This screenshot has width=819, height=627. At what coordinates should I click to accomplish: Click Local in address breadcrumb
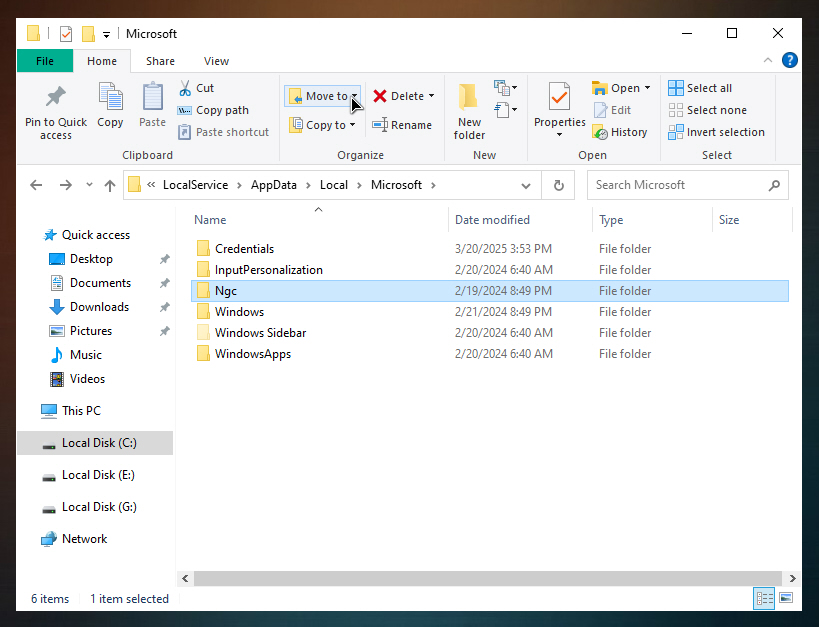(334, 185)
